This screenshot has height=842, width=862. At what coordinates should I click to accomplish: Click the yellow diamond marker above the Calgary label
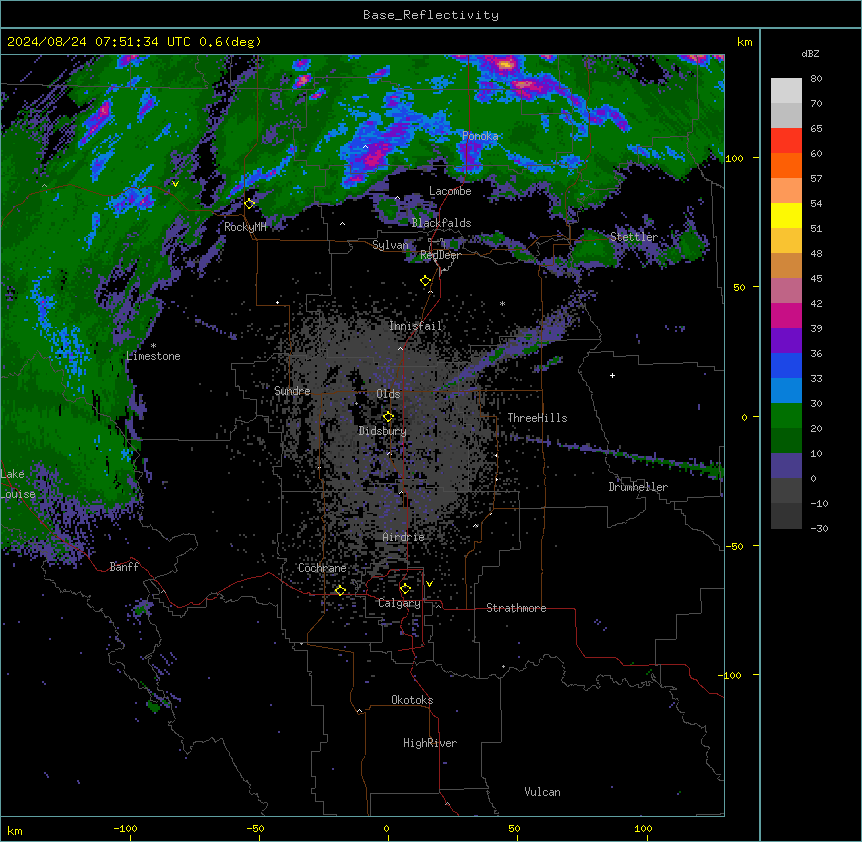tap(405, 589)
